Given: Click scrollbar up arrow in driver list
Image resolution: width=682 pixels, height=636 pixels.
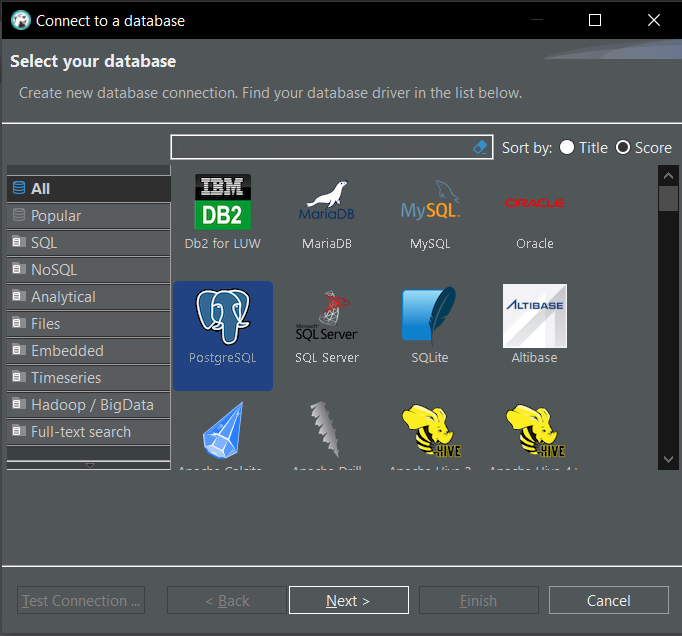Looking at the screenshot, I should [x=668, y=176].
